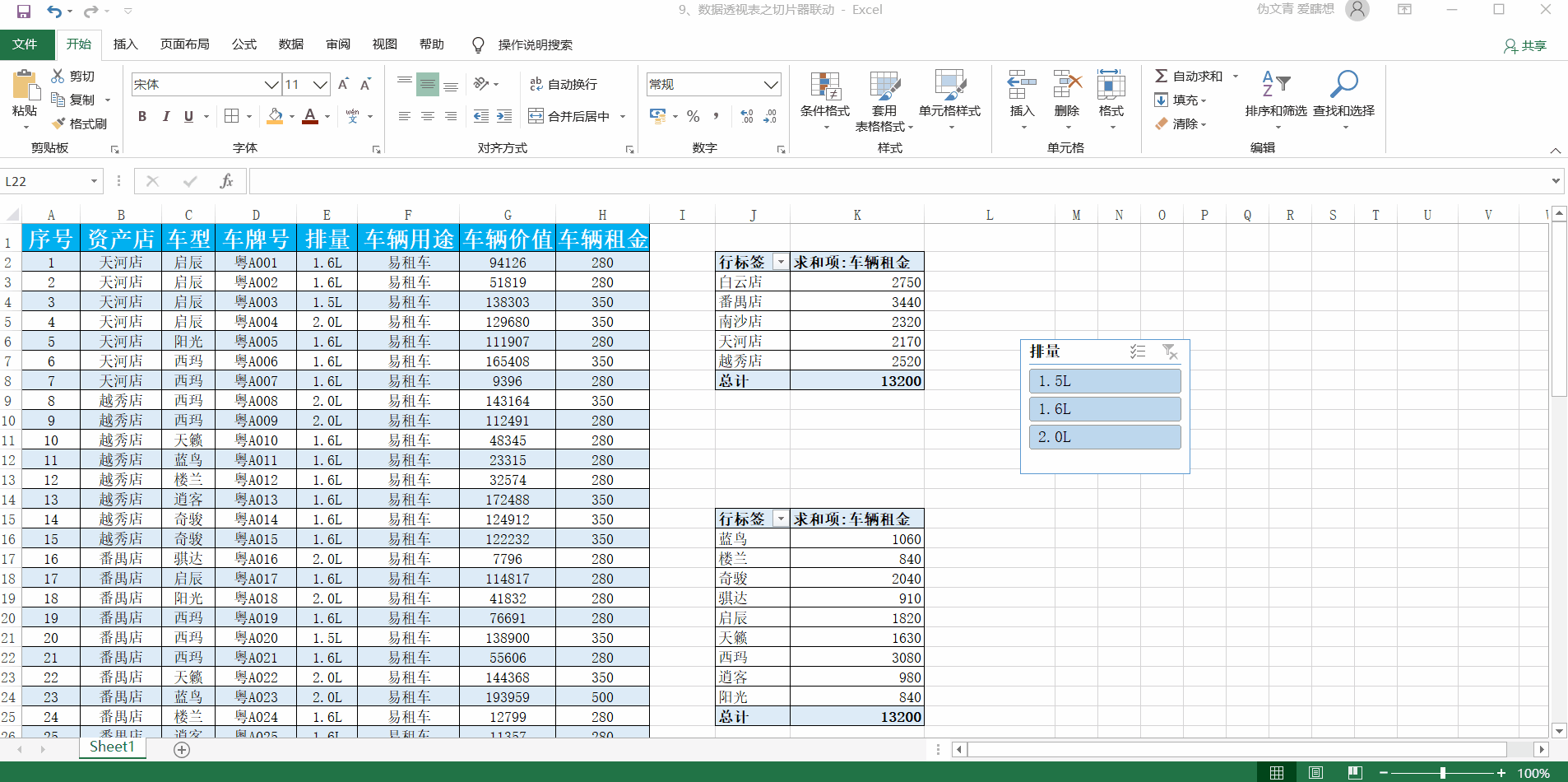The height and width of the screenshot is (782, 1568).
Task: Click the increase indent icon
Action: [504, 116]
